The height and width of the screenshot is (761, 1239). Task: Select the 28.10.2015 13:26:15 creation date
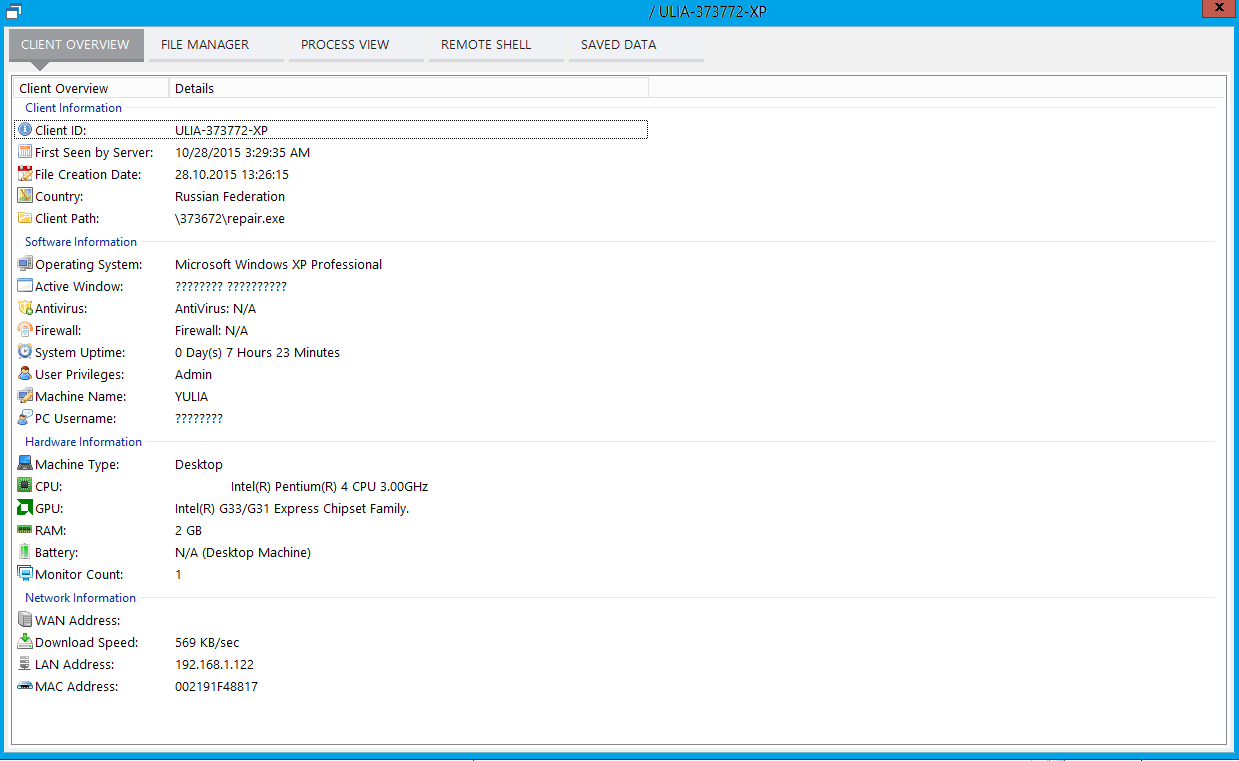pyautogui.click(x=232, y=174)
